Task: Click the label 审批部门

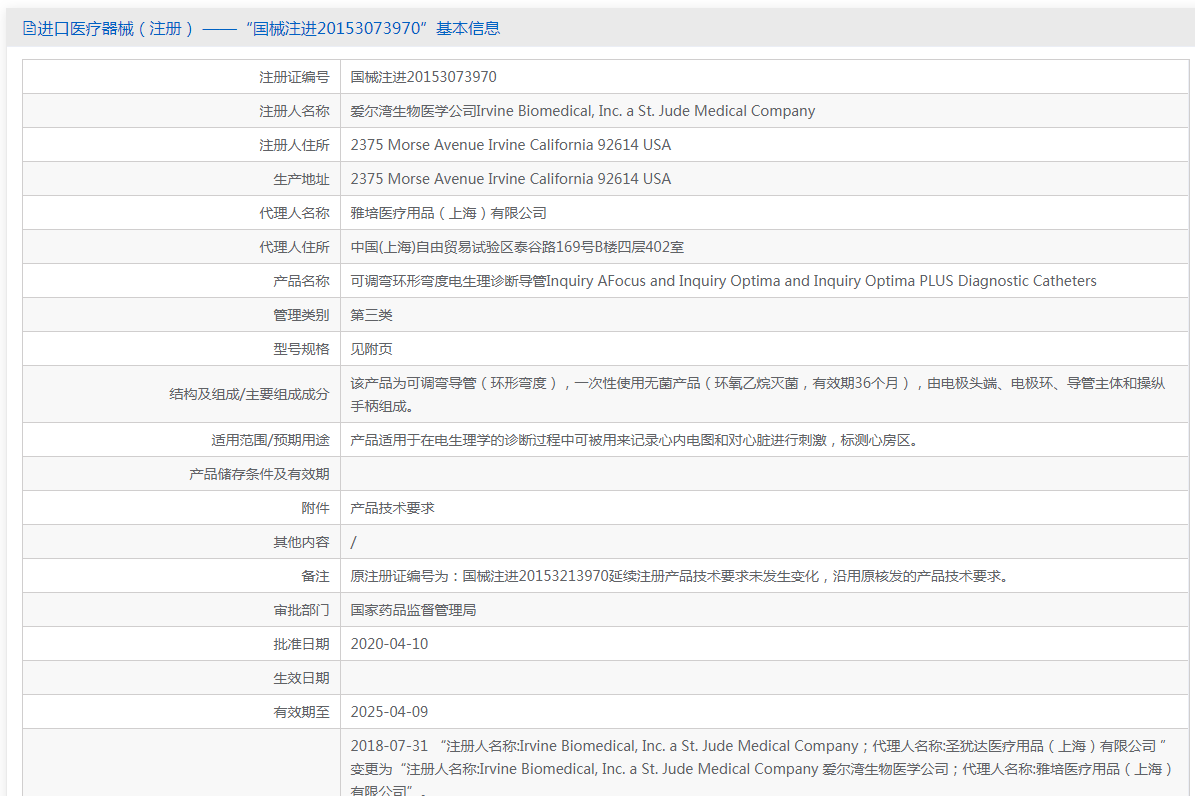Action: pos(301,611)
